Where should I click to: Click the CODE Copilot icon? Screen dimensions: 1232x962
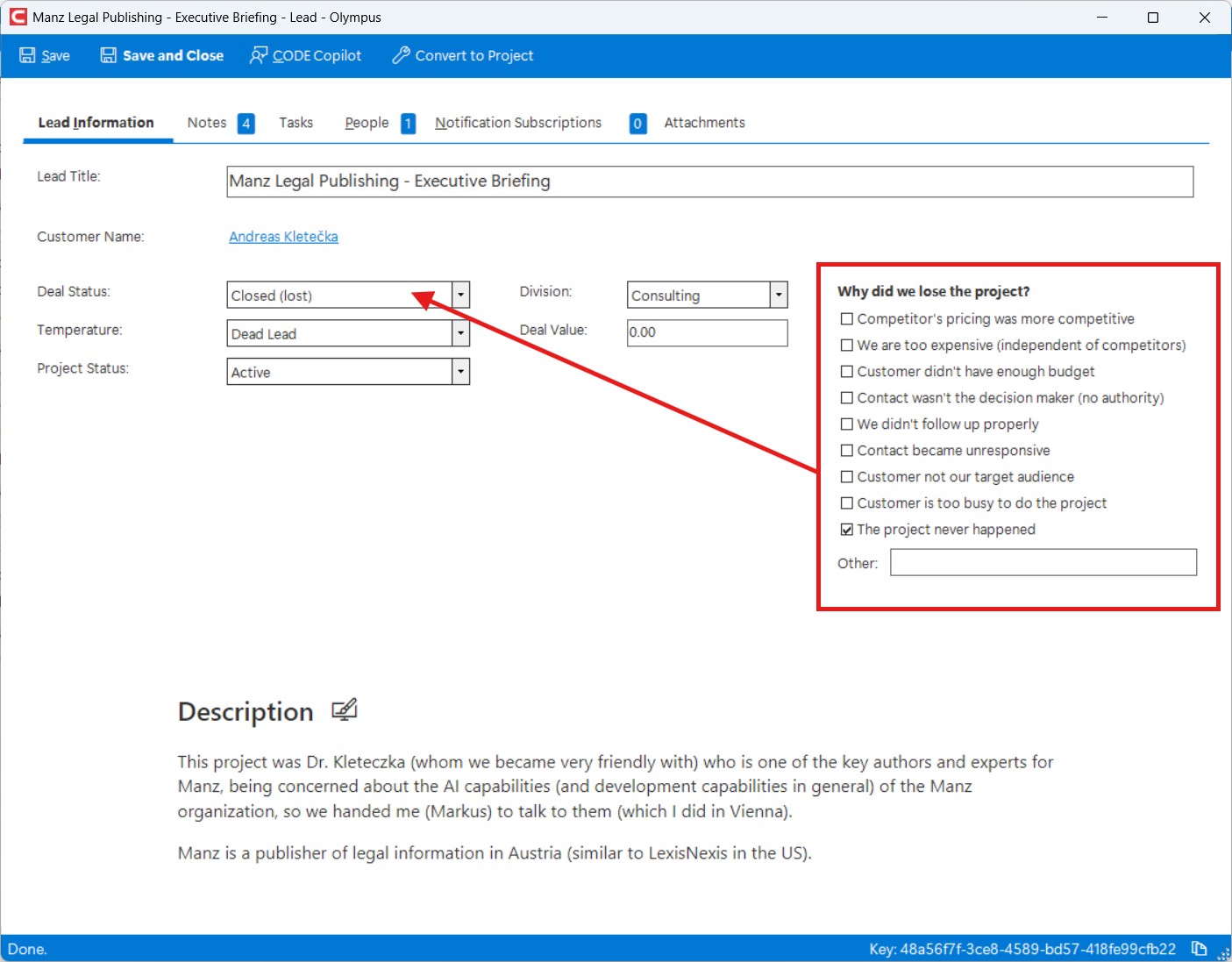coord(258,55)
